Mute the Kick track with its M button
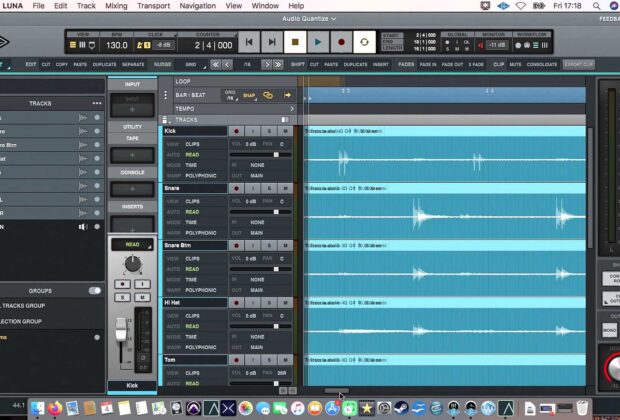This screenshot has height=420, width=620. pos(285,131)
